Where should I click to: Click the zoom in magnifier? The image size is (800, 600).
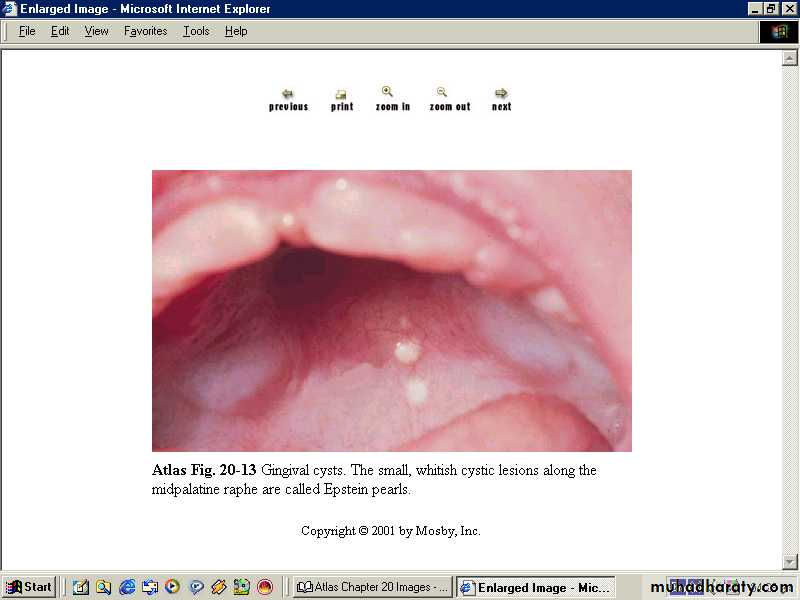pos(392,98)
